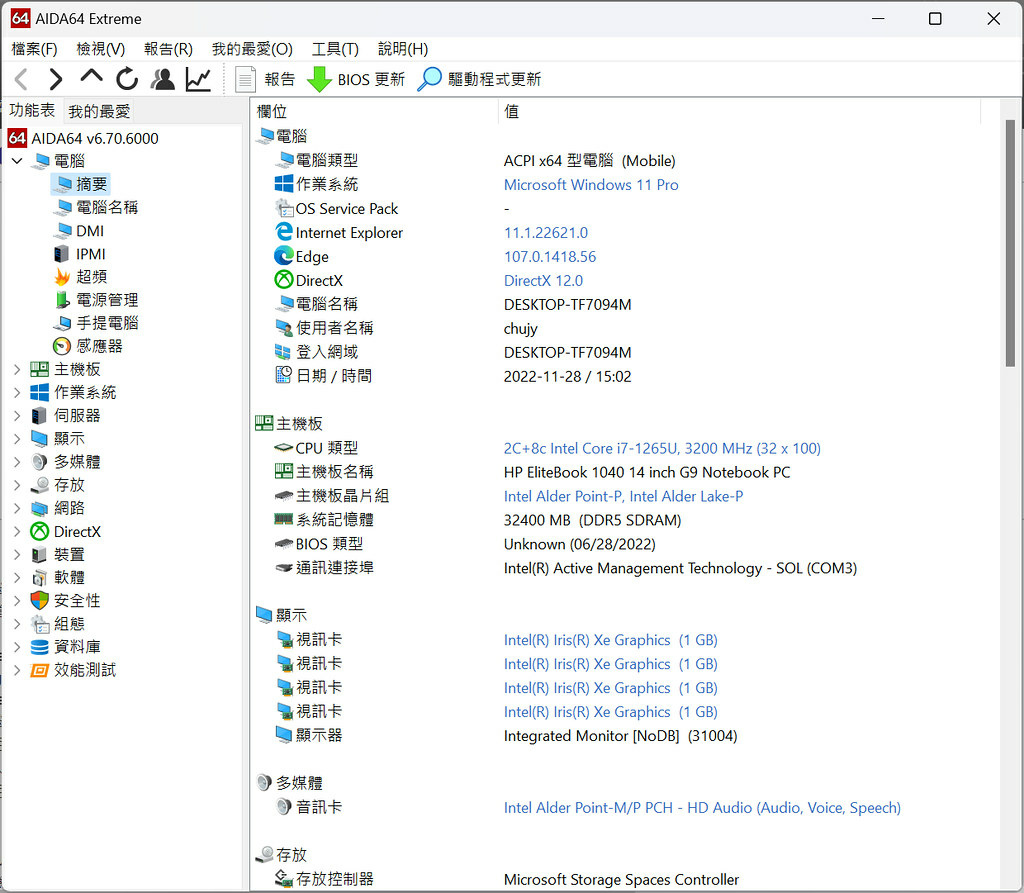Viewport: 1024px width, 893px height.
Task: Click the 11.1.22621.0 Internet Explorer link
Action: coord(546,233)
